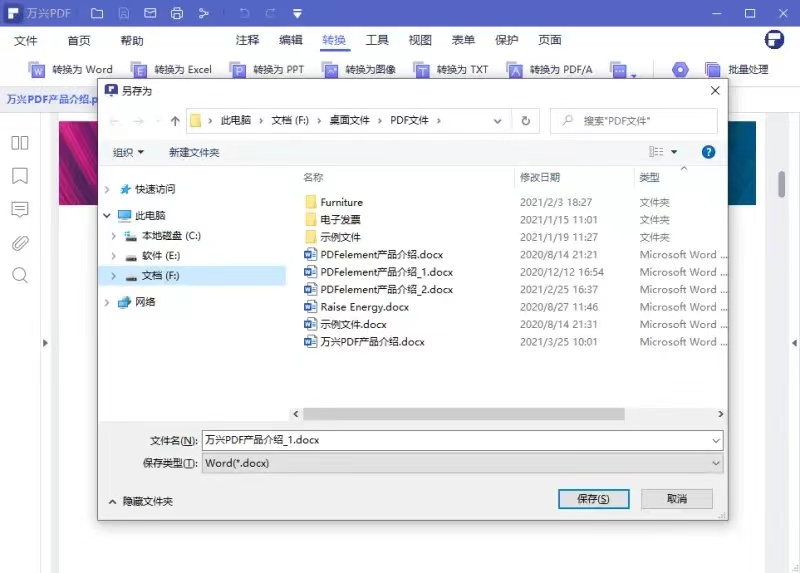The width and height of the screenshot is (800, 573).
Task: Open quick access customize arrow in title bar
Action: (297, 14)
